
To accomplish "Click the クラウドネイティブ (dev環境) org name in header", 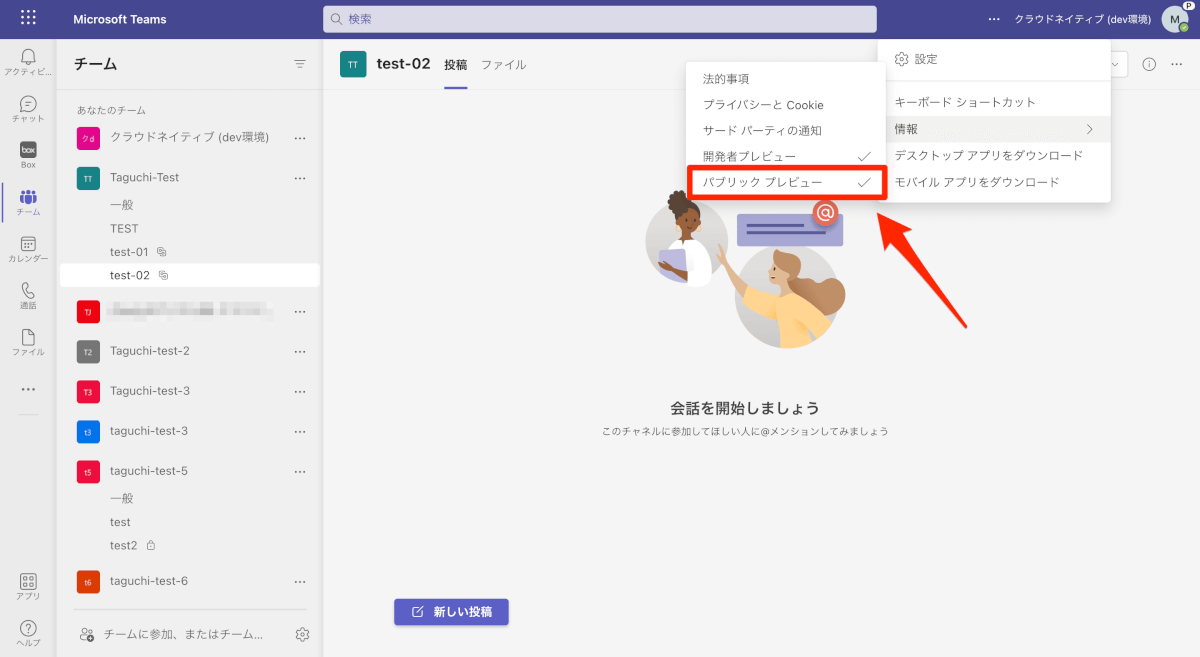I will 1082,19.
